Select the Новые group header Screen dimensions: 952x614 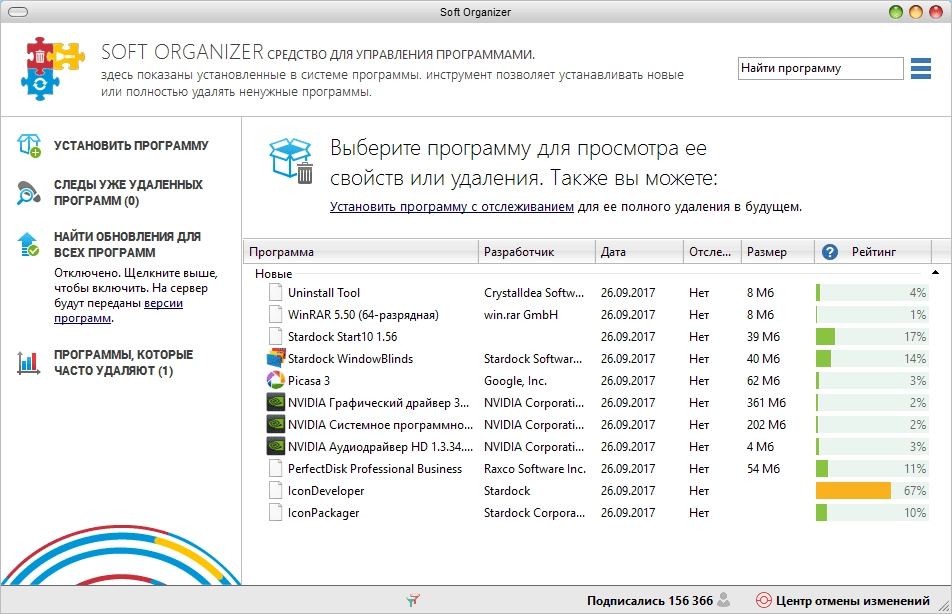coord(273,274)
